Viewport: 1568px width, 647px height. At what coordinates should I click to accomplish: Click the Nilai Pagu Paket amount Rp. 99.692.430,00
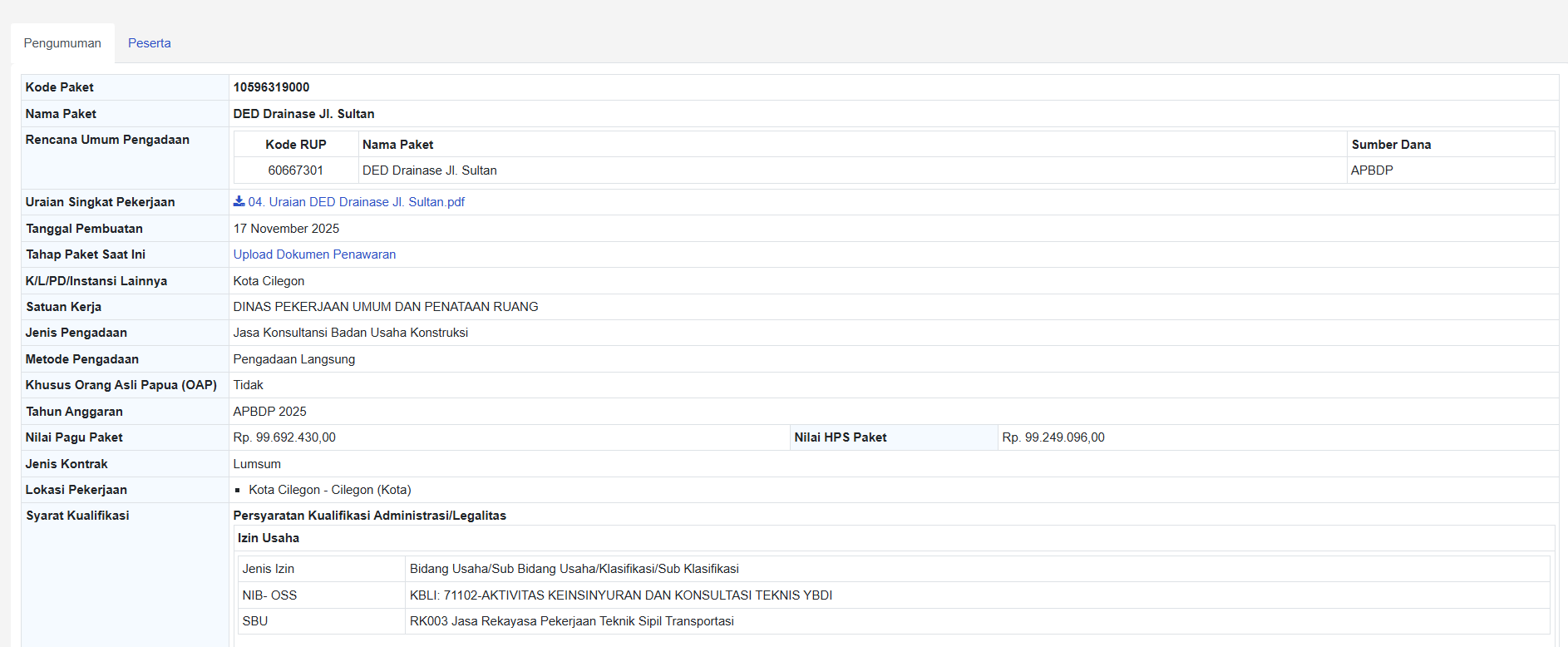pos(284,437)
